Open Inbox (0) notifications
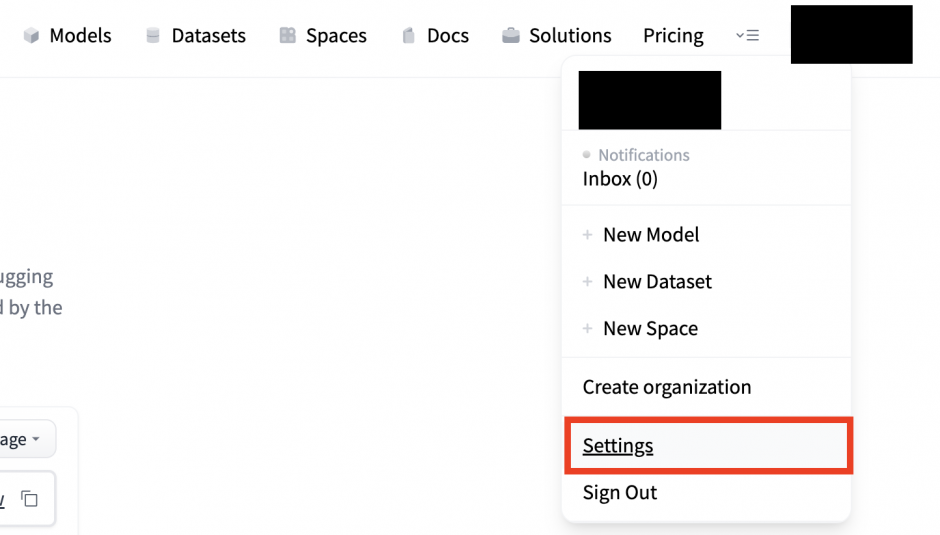 [x=620, y=179]
